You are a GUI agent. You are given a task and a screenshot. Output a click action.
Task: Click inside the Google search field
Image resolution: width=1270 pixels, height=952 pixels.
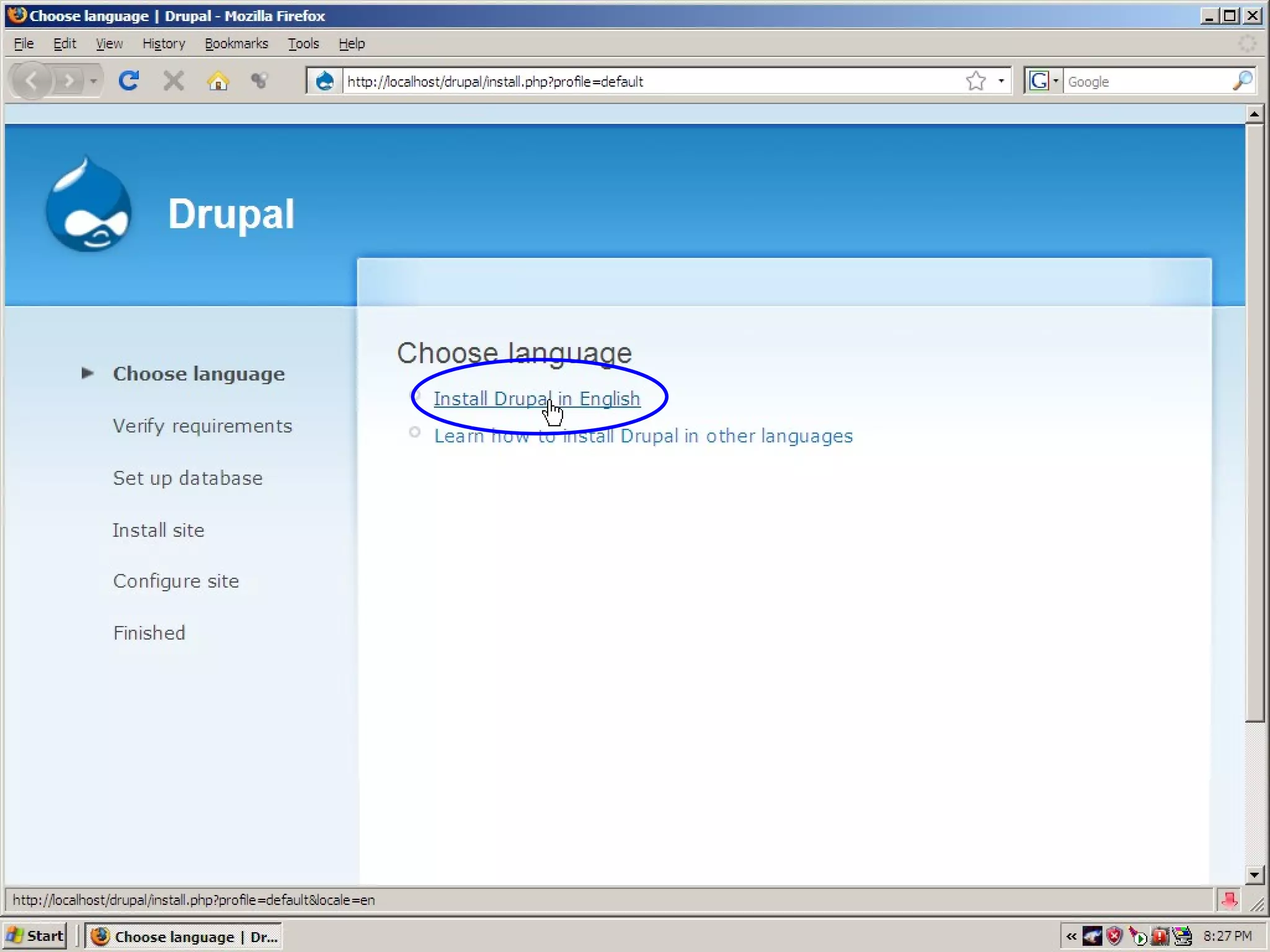1146,81
